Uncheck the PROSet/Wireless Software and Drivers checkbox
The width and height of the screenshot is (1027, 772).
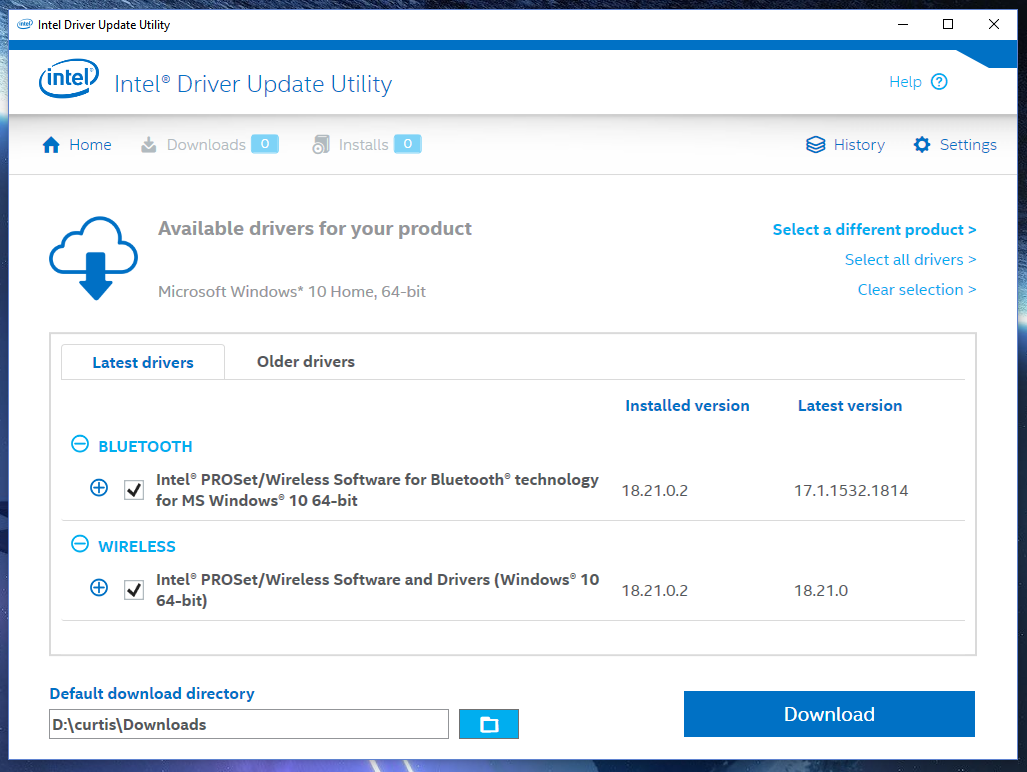[134, 590]
